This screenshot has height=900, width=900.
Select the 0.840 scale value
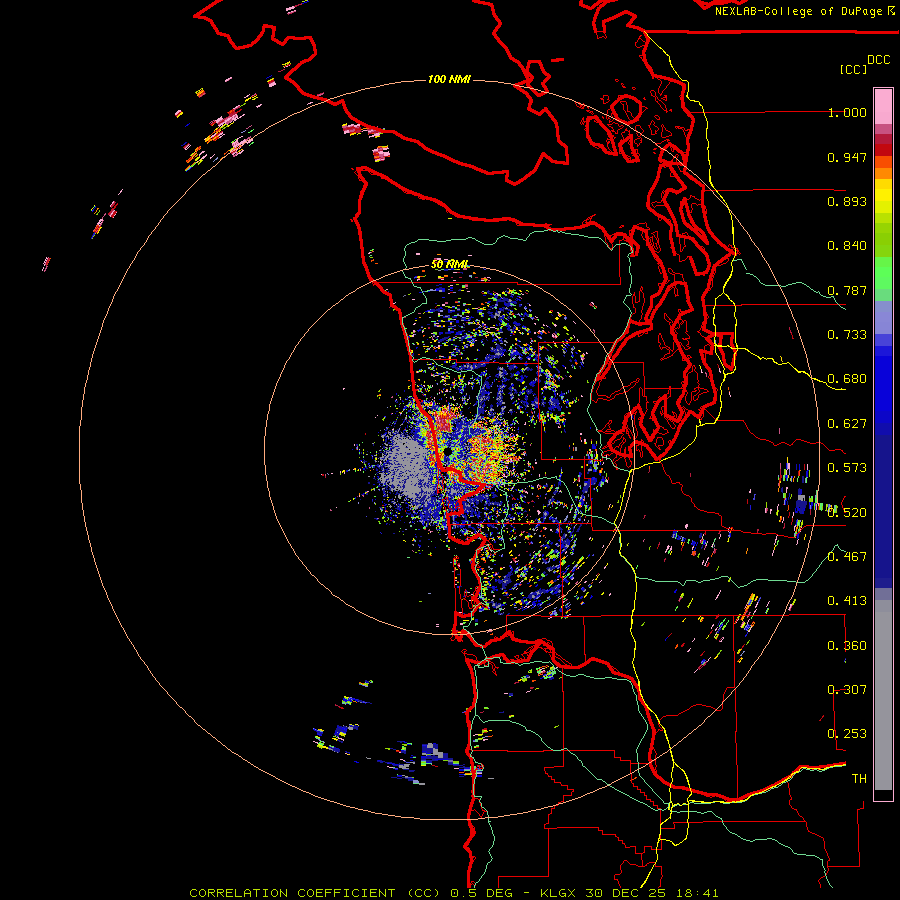coord(847,246)
